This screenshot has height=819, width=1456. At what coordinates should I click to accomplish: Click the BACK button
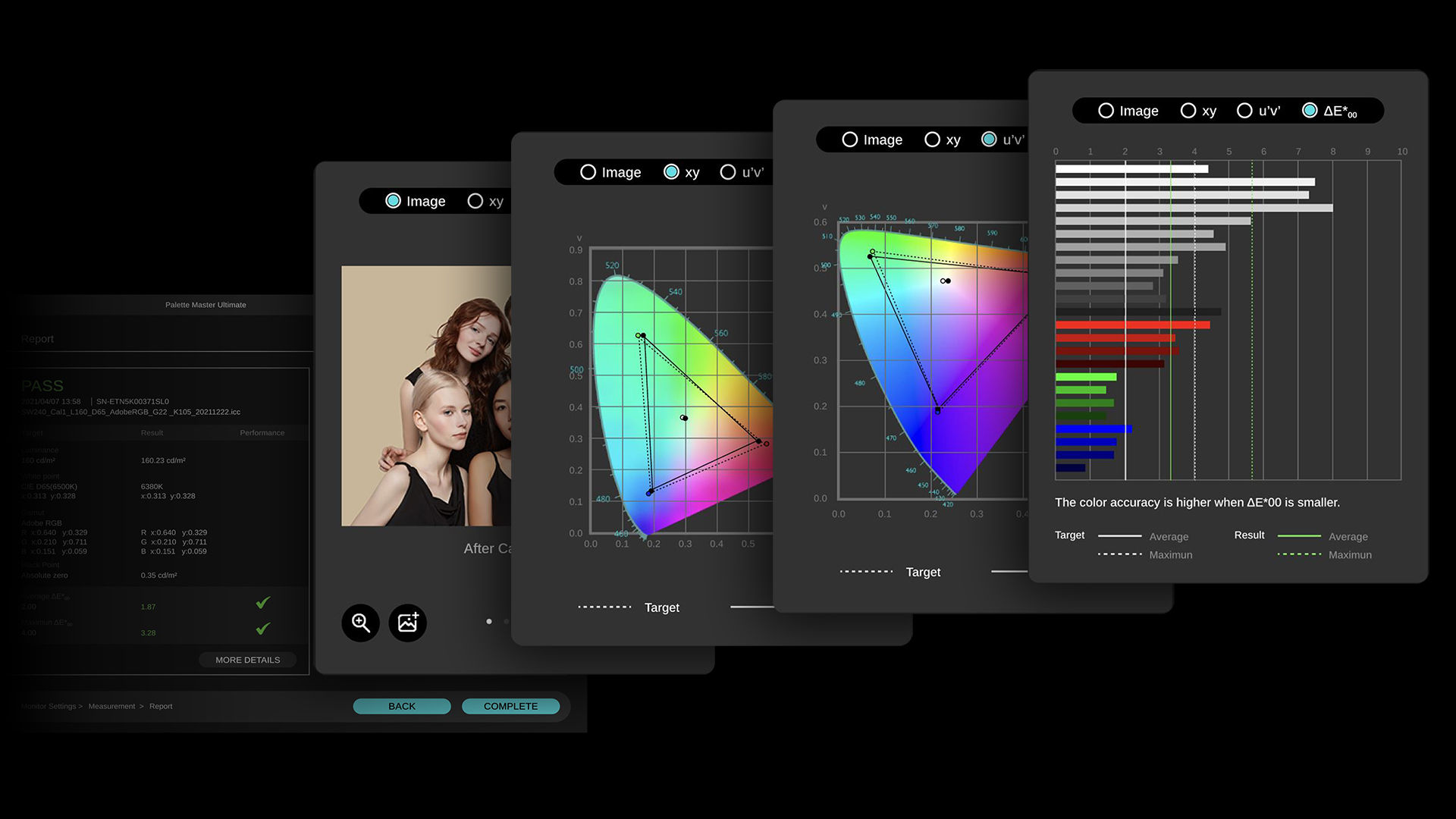click(x=401, y=706)
